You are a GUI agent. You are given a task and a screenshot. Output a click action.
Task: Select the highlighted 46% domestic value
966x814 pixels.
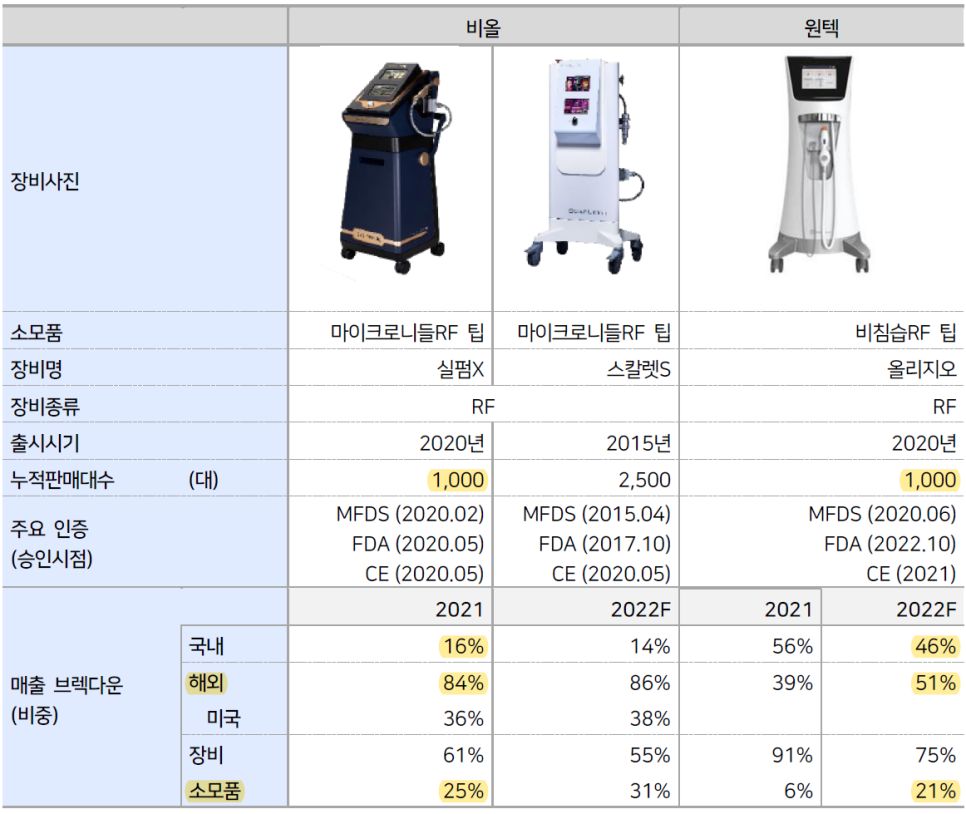tap(935, 646)
